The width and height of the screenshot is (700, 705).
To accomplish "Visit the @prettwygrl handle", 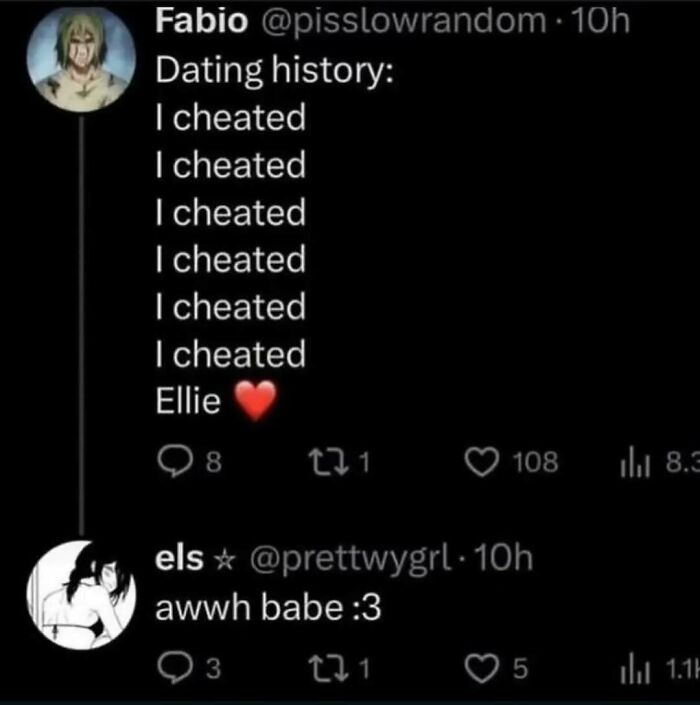I will click(x=350, y=560).
